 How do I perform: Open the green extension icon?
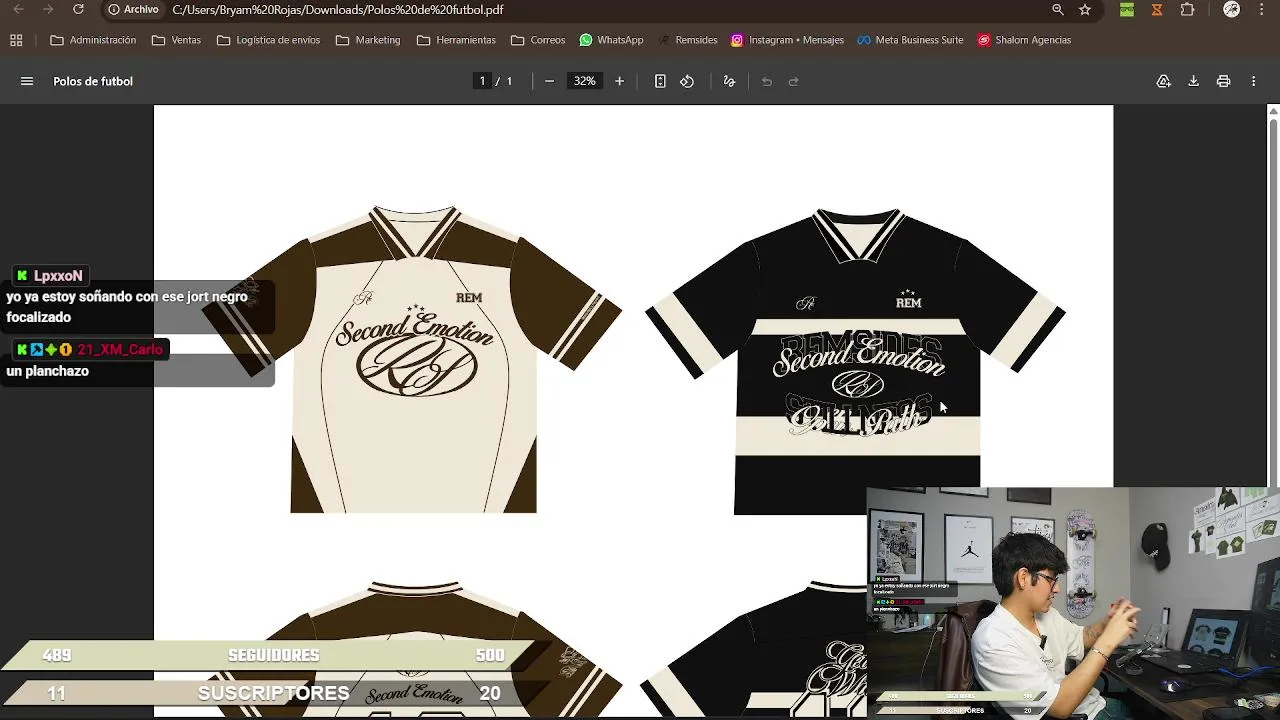click(x=1127, y=9)
